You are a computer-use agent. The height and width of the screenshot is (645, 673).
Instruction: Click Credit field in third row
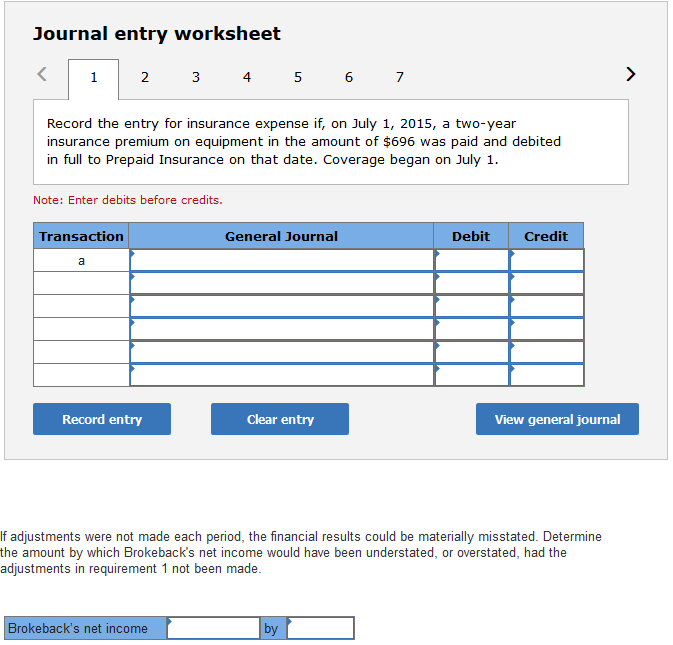547,306
